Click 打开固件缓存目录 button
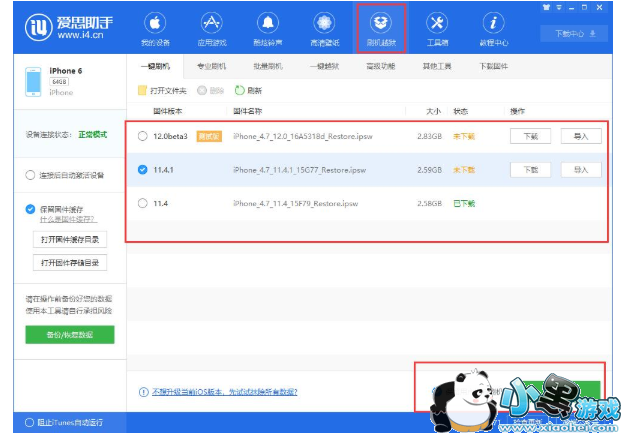This screenshot has height=436, width=622. 70,239
